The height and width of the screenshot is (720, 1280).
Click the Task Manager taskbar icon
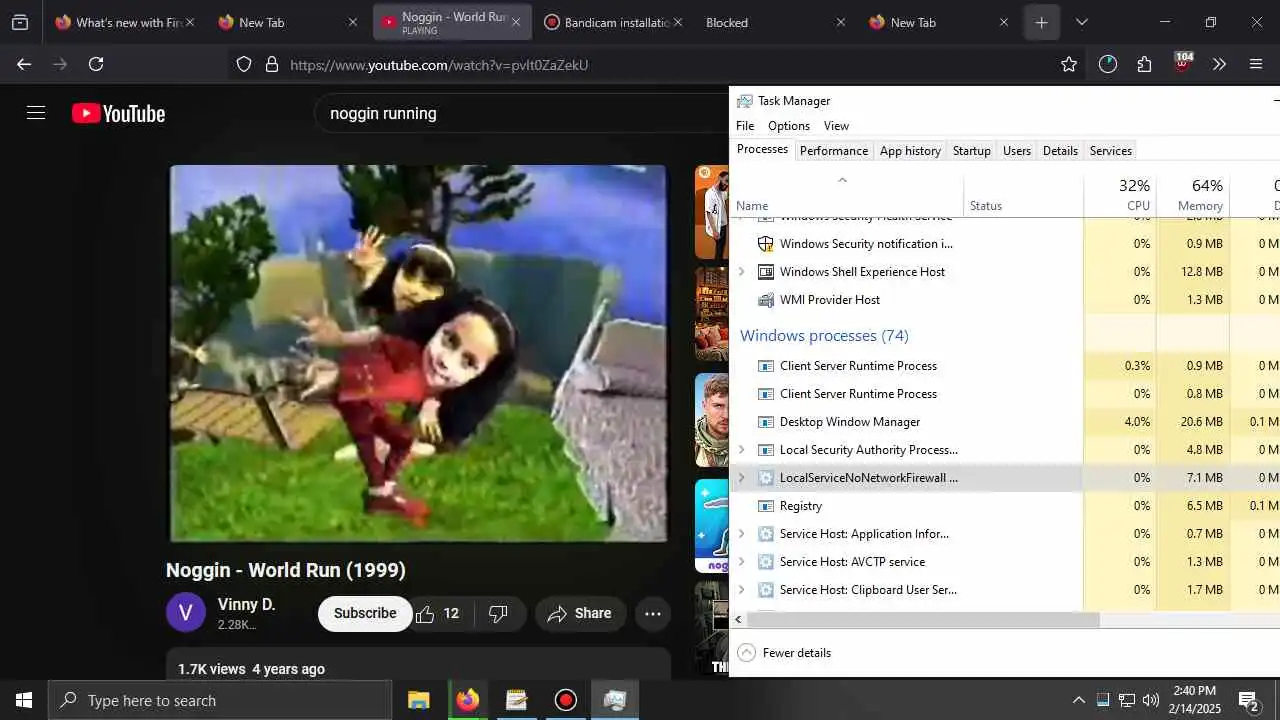point(615,700)
